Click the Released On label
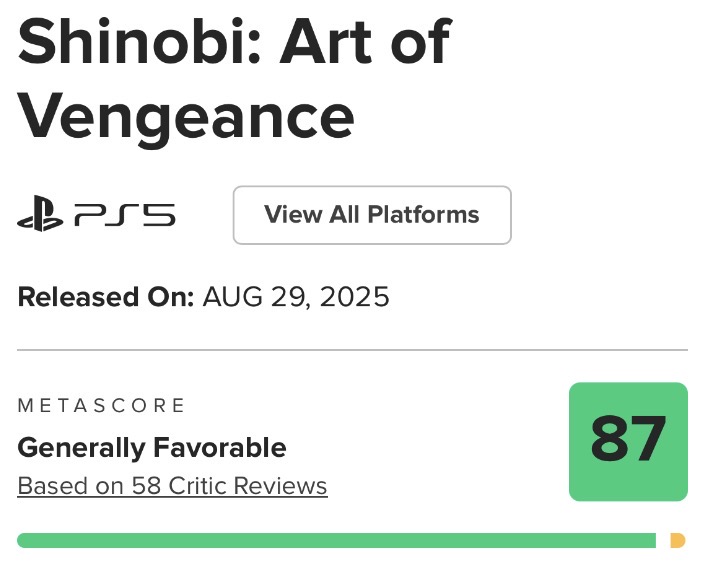 (106, 297)
